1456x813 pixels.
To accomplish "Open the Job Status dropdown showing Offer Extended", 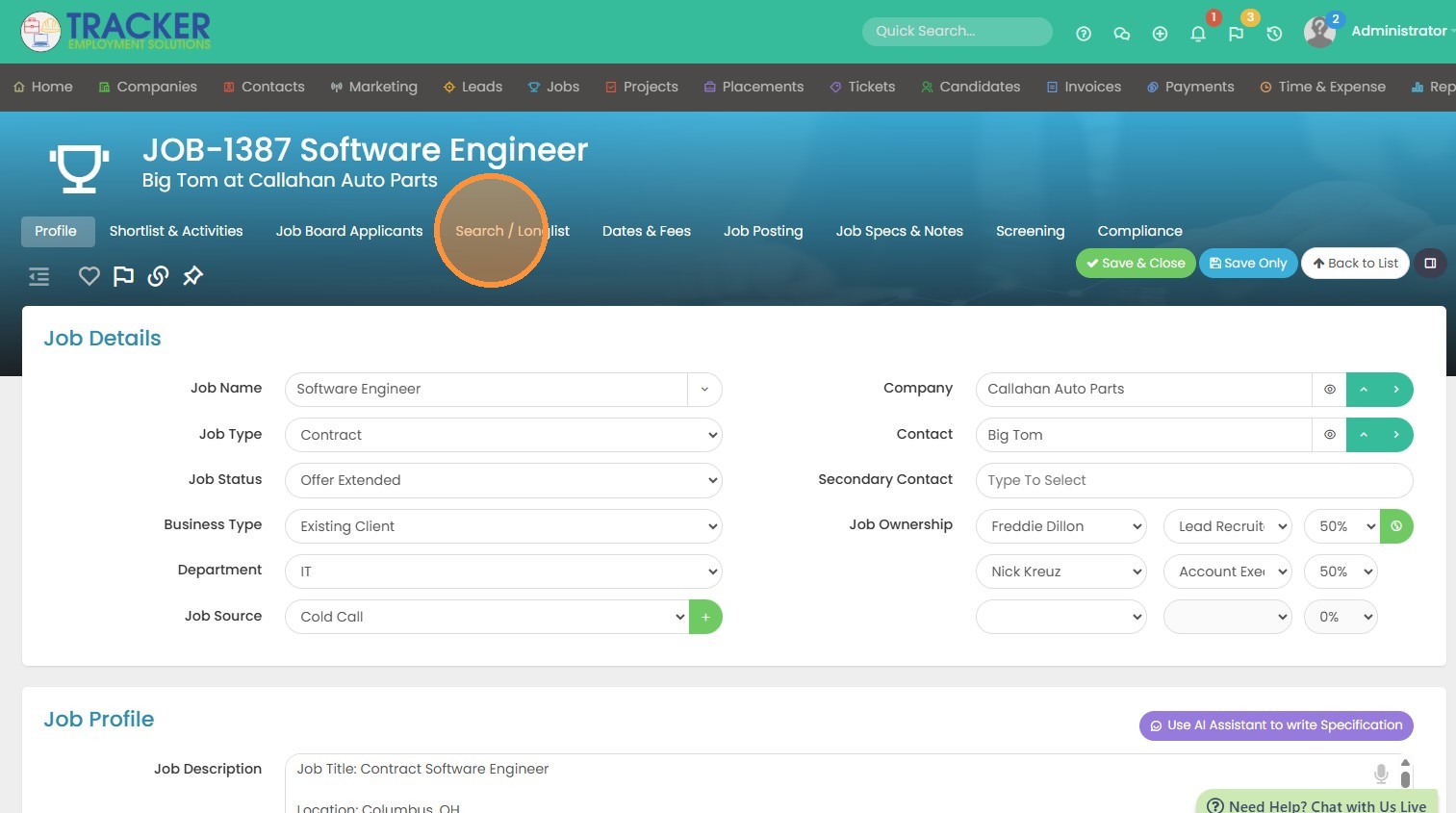I will (x=503, y=480).
